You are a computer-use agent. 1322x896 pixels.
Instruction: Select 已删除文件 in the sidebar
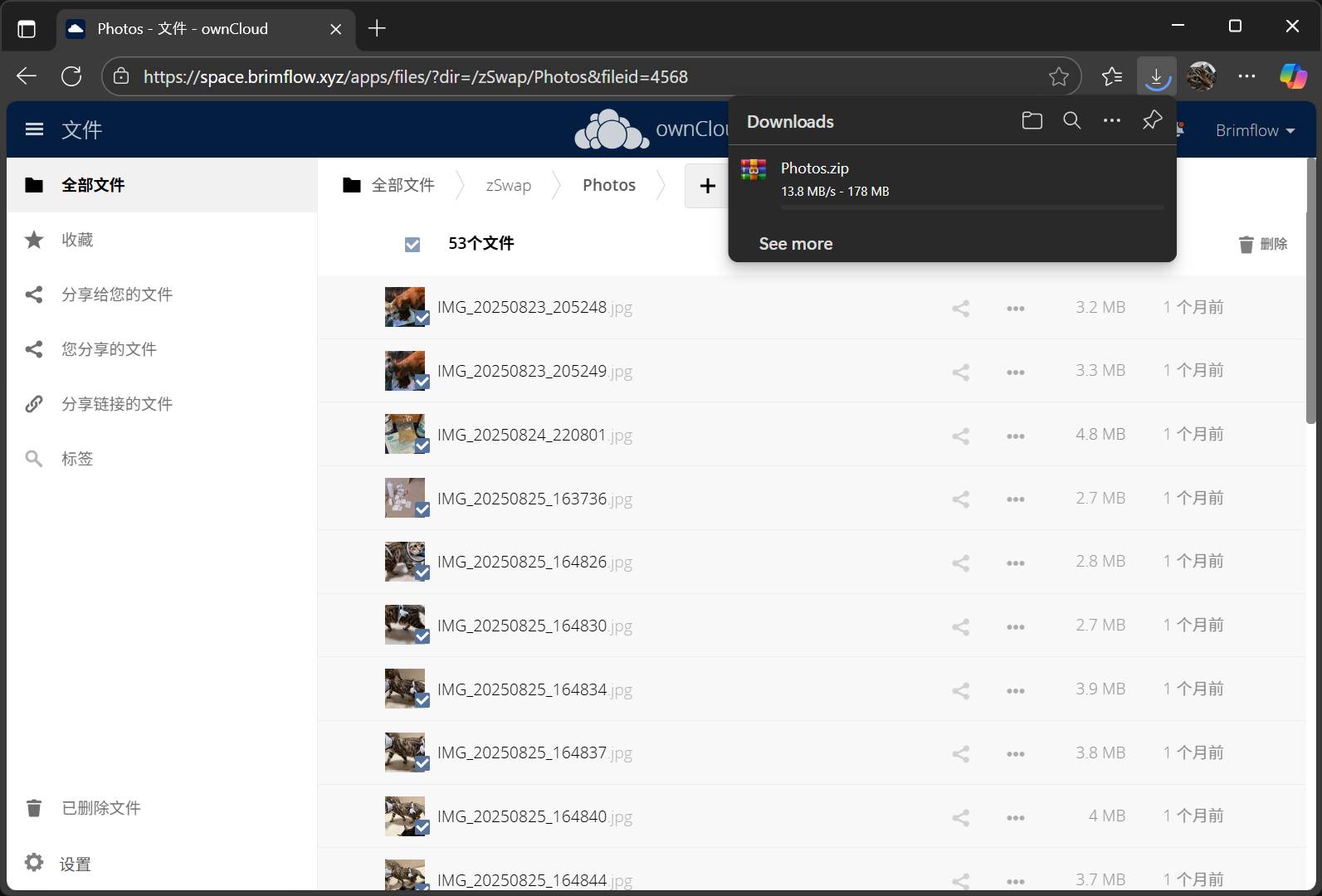click(x=100, y=808)
